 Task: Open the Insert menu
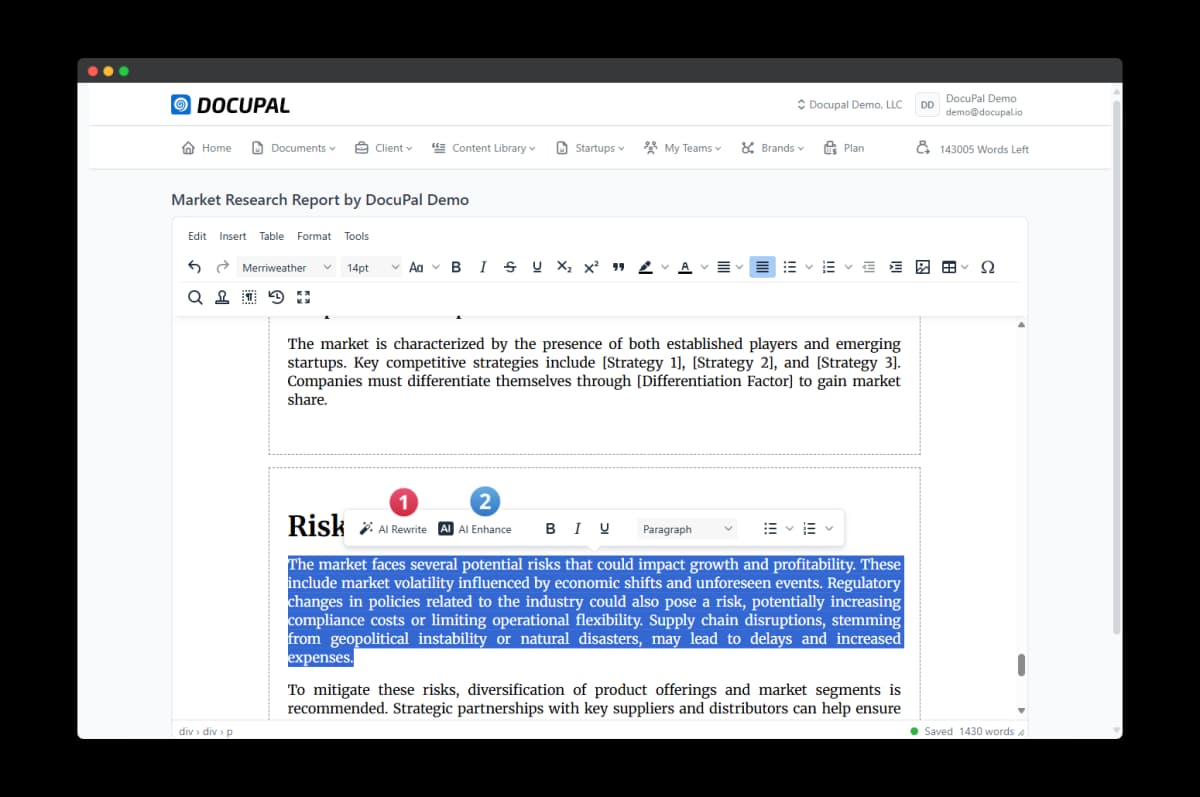point(233,236)
